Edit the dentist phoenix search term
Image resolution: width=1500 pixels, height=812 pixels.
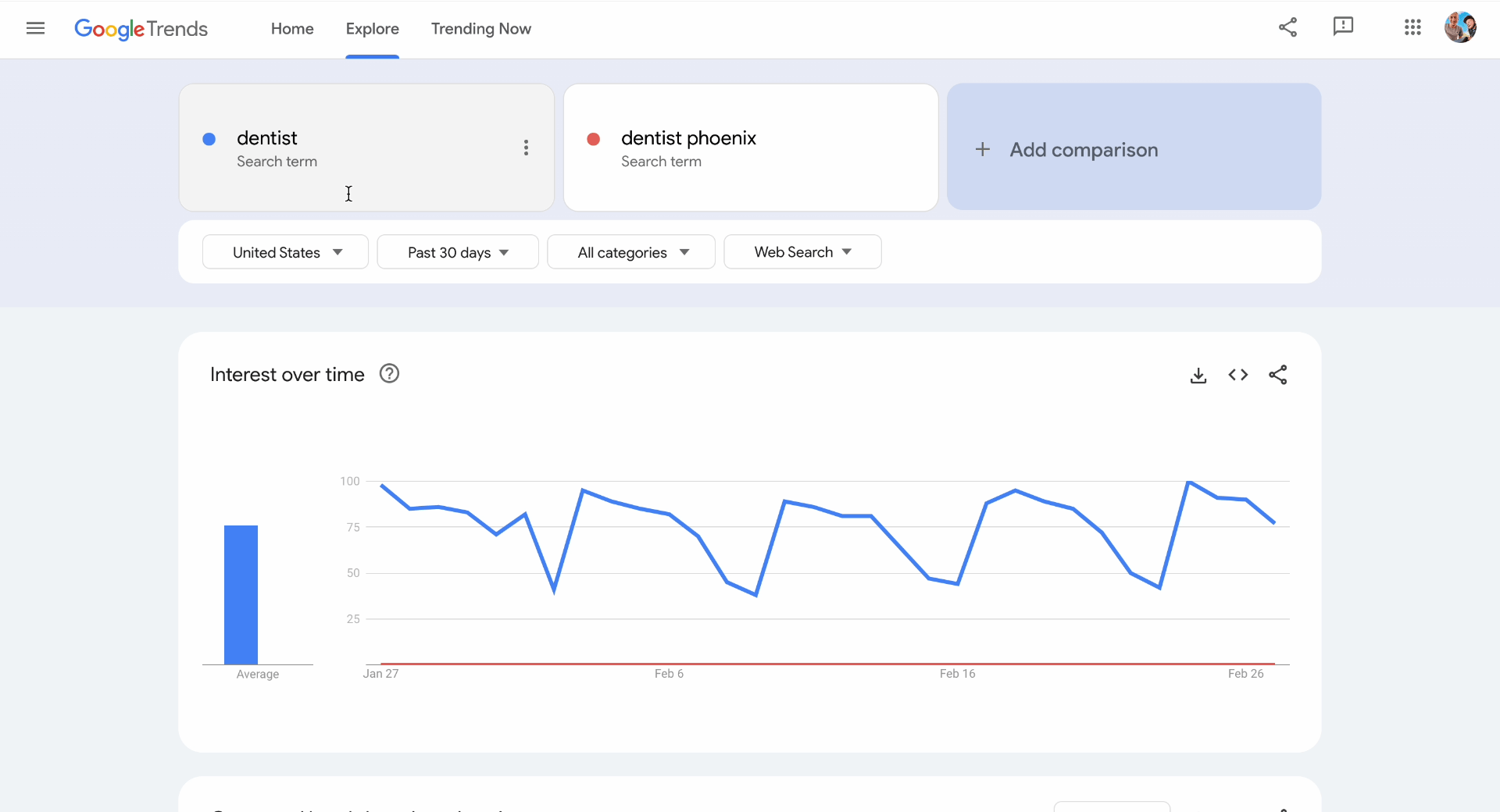click(688, 139)
